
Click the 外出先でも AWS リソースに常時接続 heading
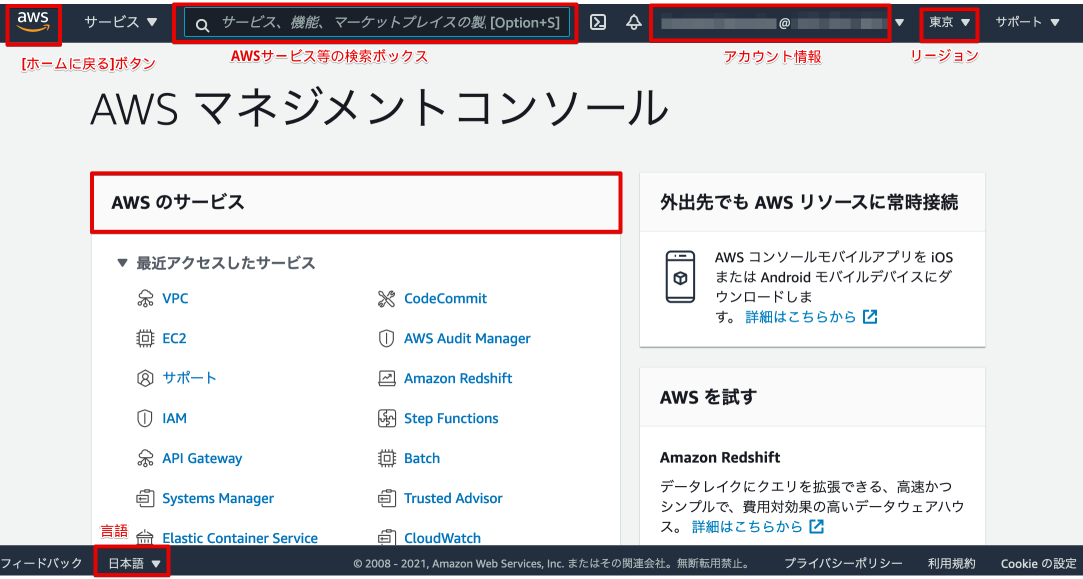tap(809, 202)
